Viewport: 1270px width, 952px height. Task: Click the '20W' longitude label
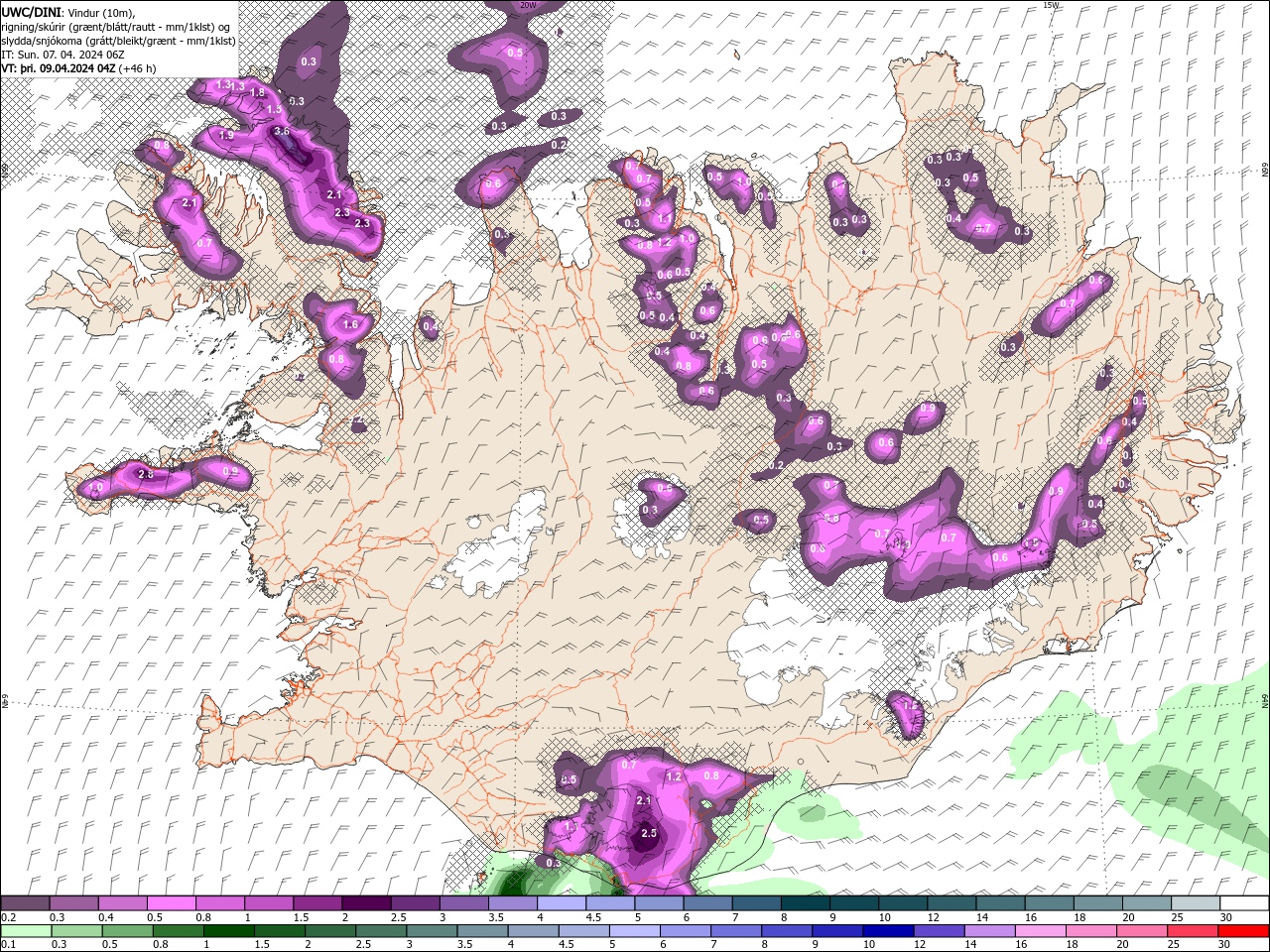coord(527,5)
